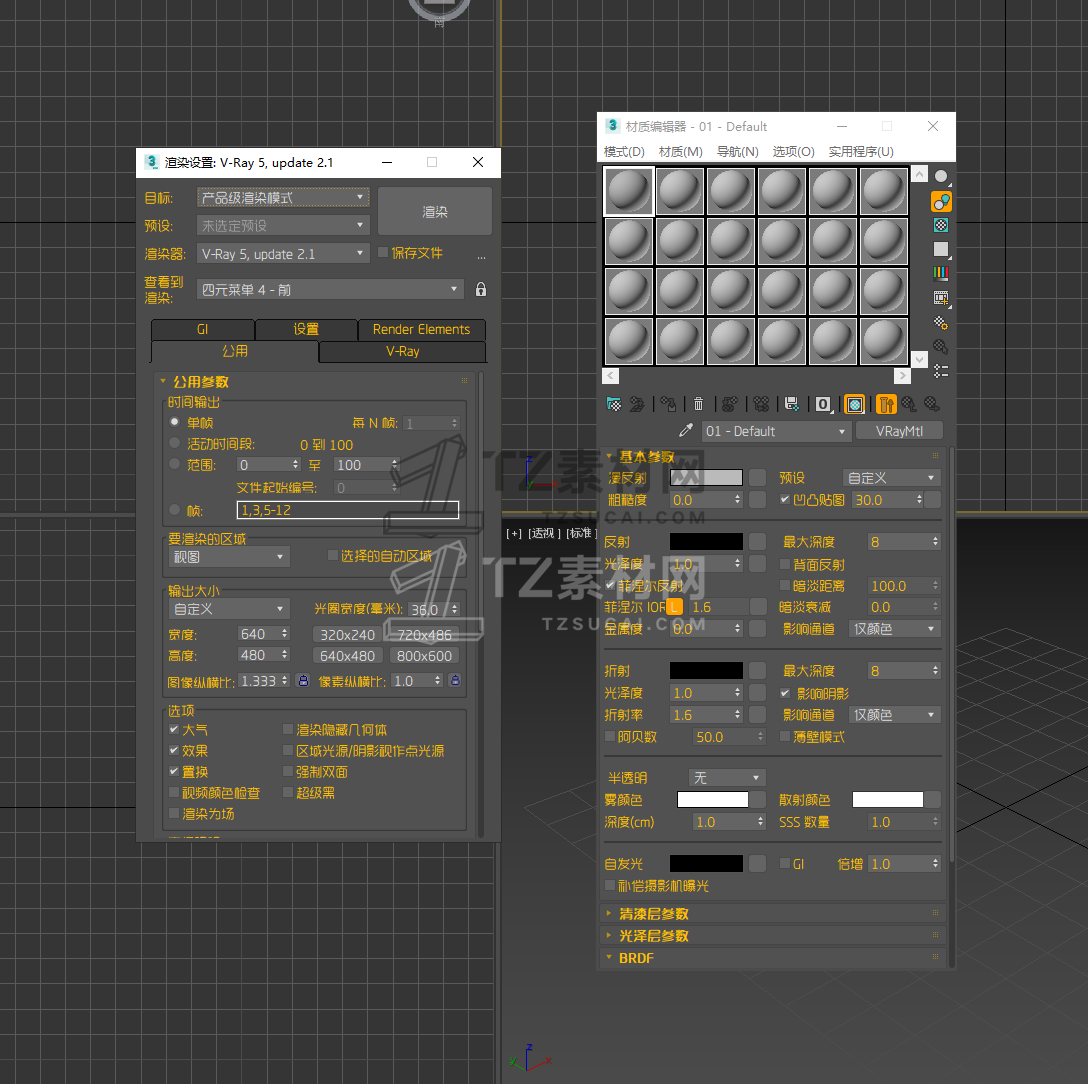The image size is (1088, 1084).
Task: Enable the 强制双面 checkbox
Action: coord(288,771)
